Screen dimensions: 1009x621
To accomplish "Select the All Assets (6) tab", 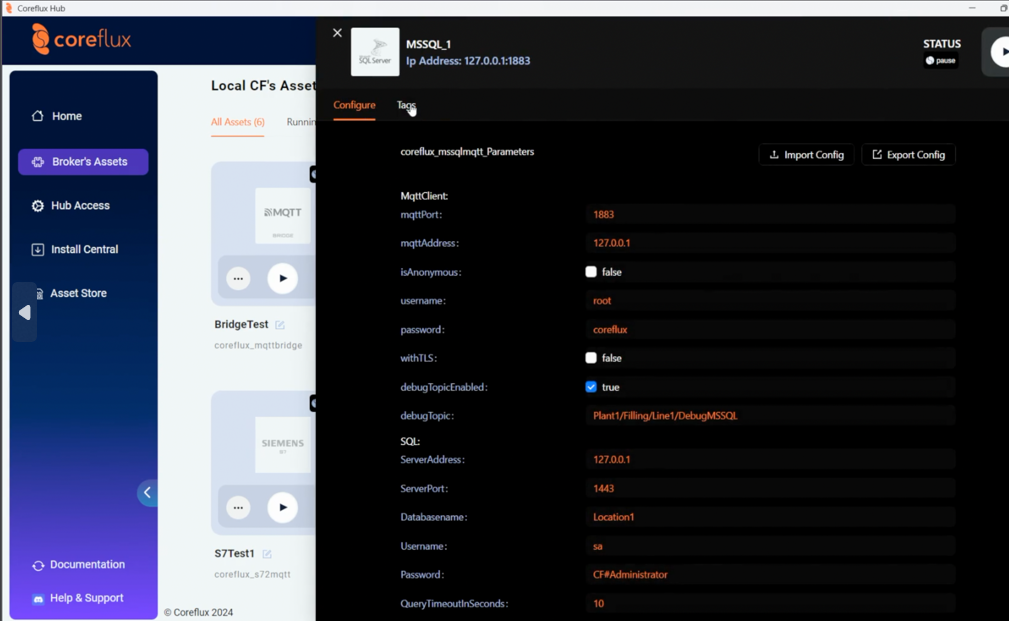I will tap(237, 122).
